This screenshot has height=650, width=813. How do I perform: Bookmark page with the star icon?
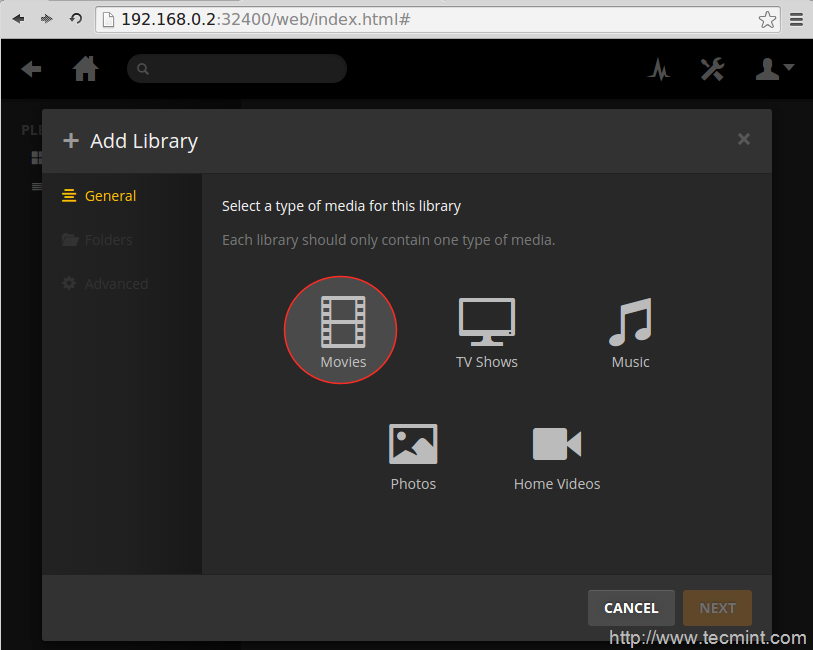pyautogui.click(x=767, y=19)
